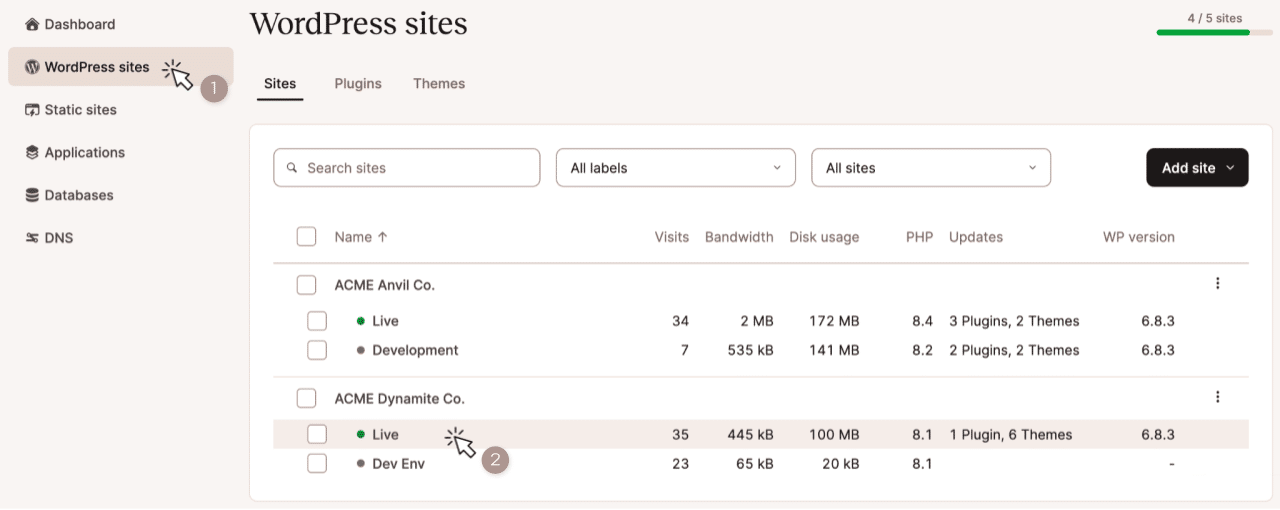The image size is (1280, 510).
Task: Toggle the select-all checkbox in table header
Action: [x=306, y=237]
